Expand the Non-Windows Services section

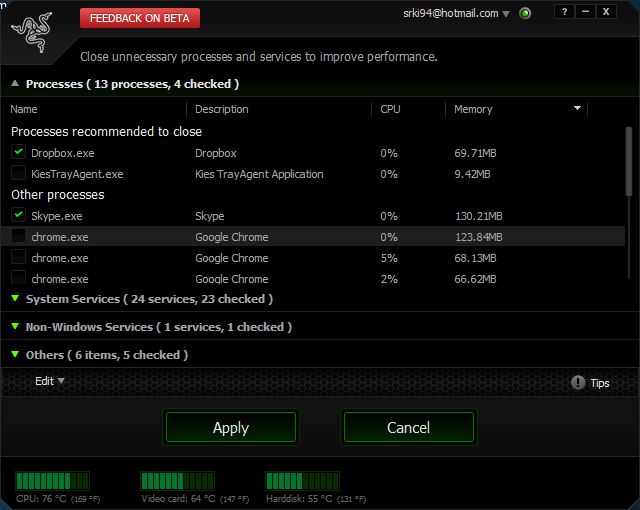click(x=15, y=326)
